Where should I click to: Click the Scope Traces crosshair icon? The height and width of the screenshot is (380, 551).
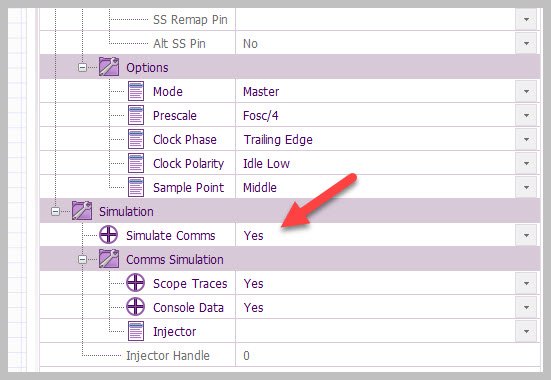(136, 283)
